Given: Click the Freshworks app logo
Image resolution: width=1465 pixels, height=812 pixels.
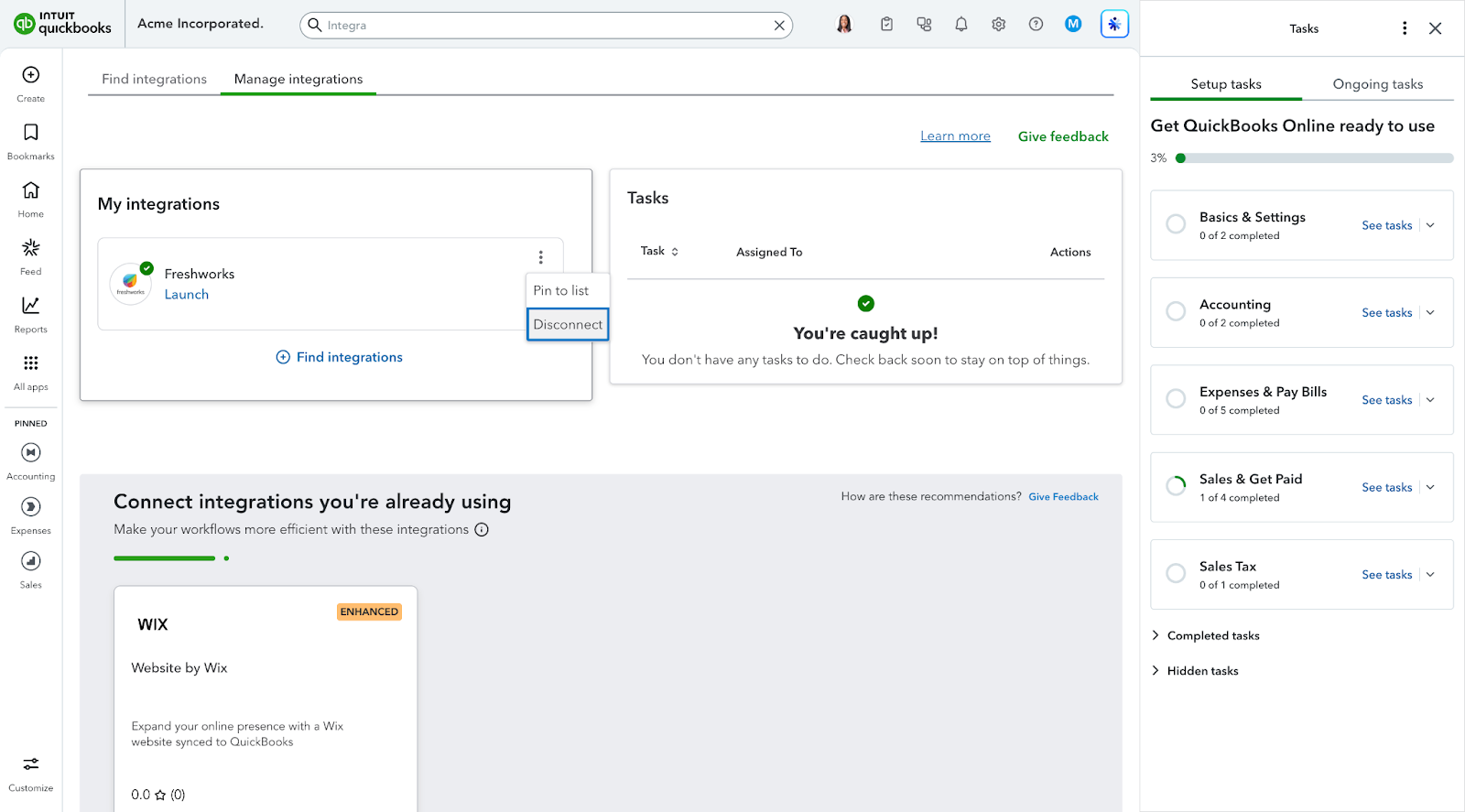Looking at the screenshot, I should point(130,284).
